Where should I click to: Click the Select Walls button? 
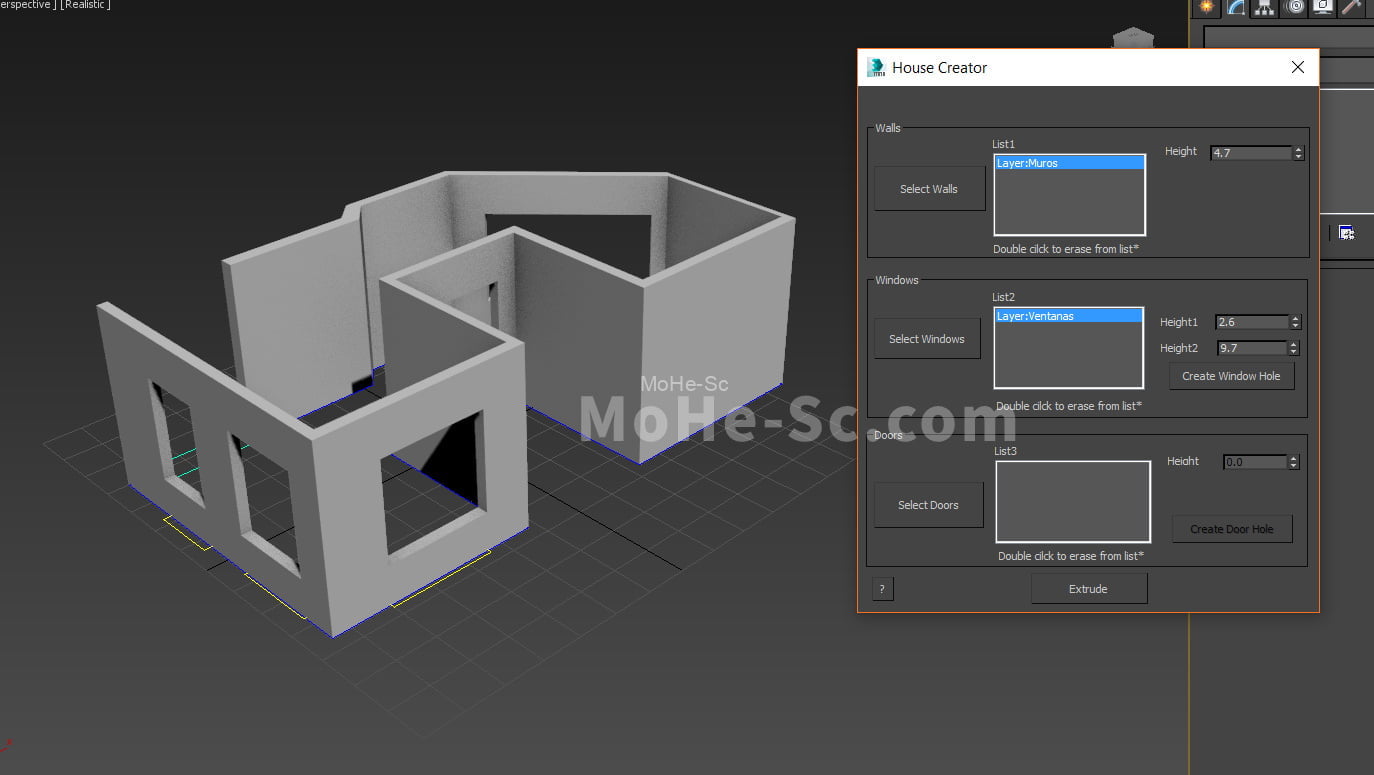click(x=929, y=189)
